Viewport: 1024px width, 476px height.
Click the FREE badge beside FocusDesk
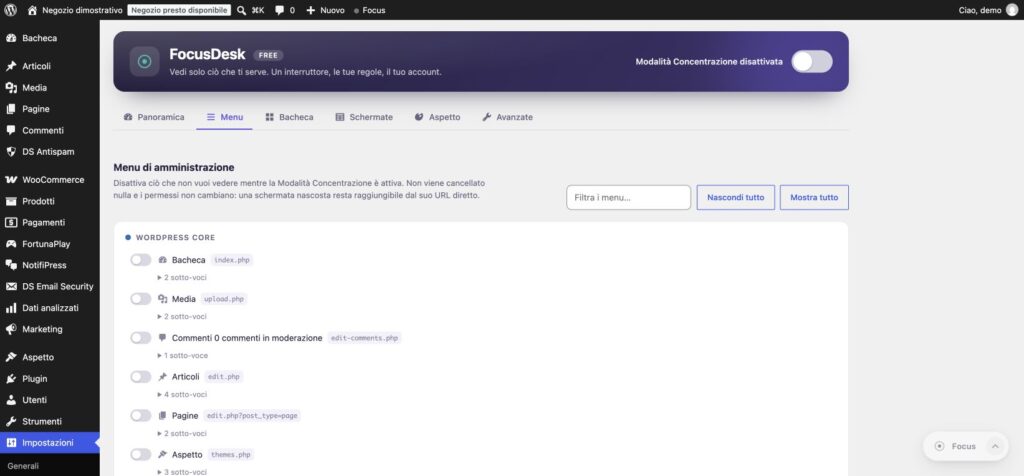click(268, 56)
